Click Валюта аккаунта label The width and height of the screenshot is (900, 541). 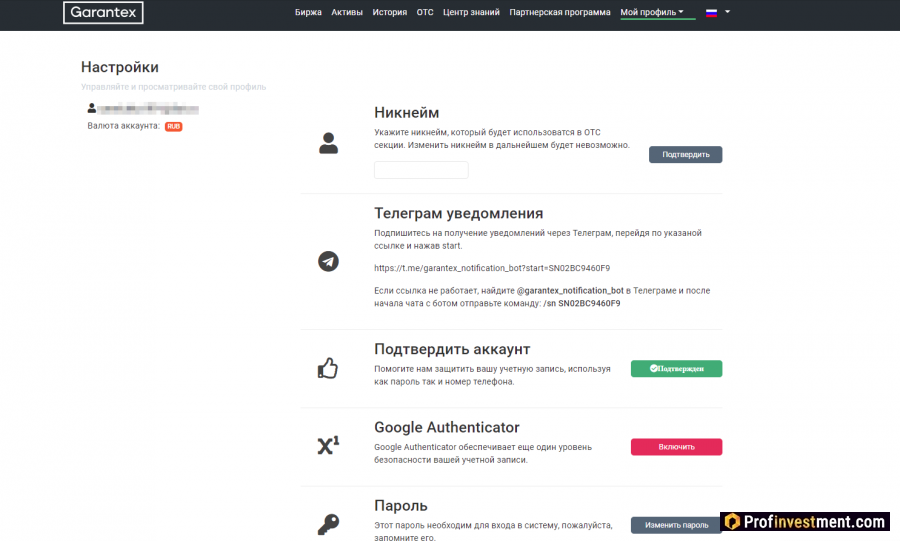123,126
